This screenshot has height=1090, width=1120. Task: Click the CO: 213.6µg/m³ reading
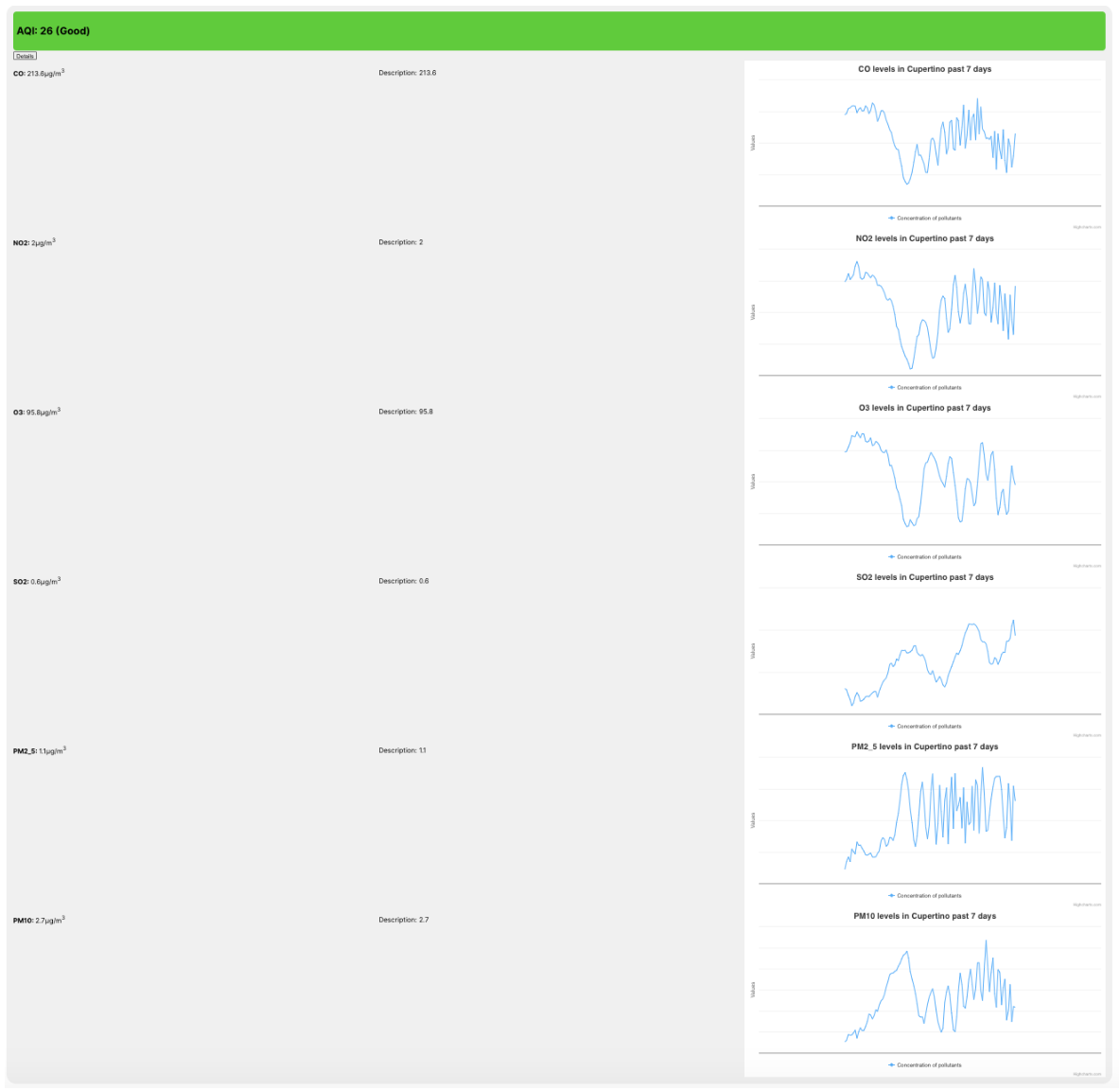click(x=39, y=73)
